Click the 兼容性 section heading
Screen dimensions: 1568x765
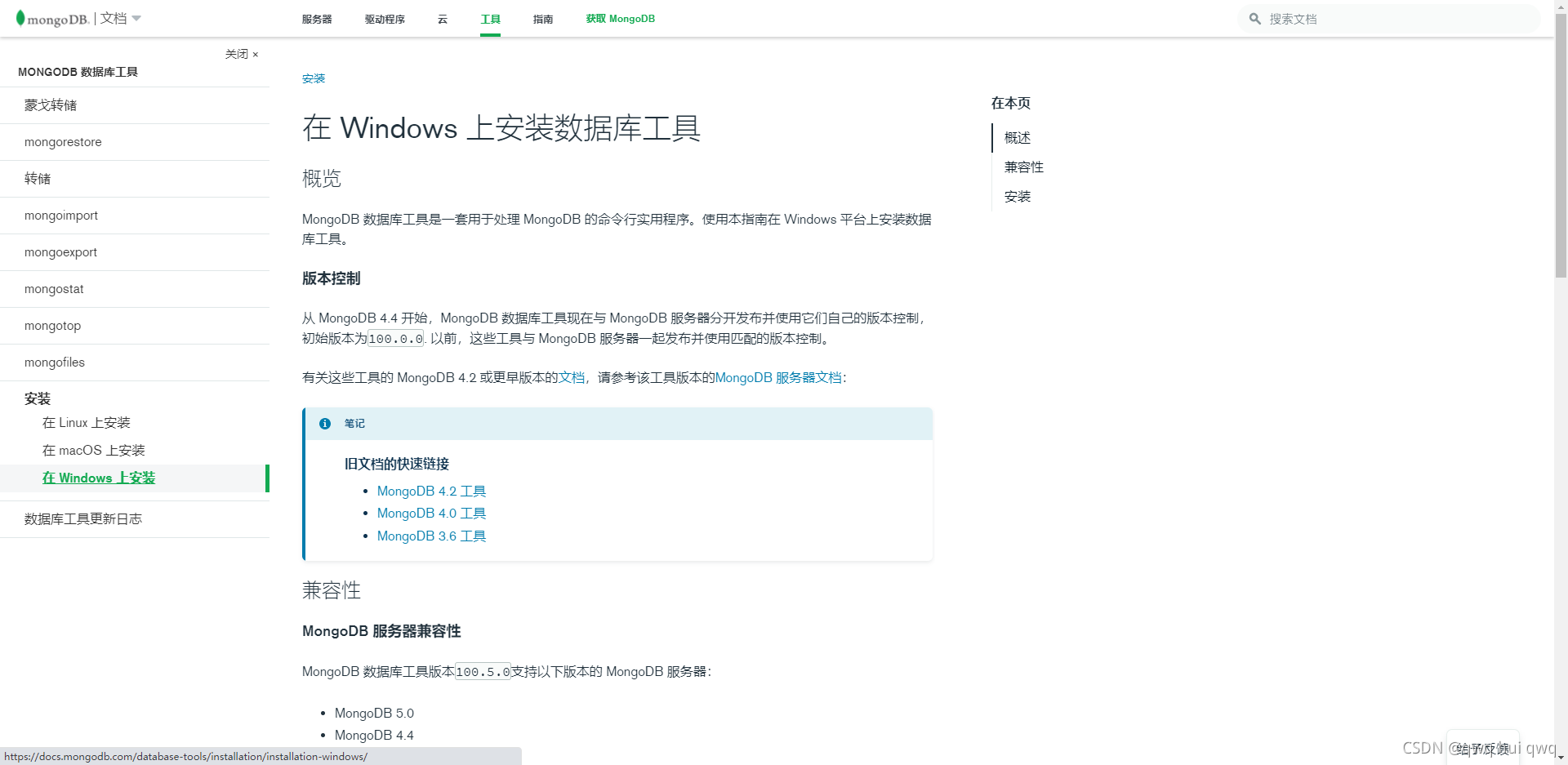[x=332, y=590]
